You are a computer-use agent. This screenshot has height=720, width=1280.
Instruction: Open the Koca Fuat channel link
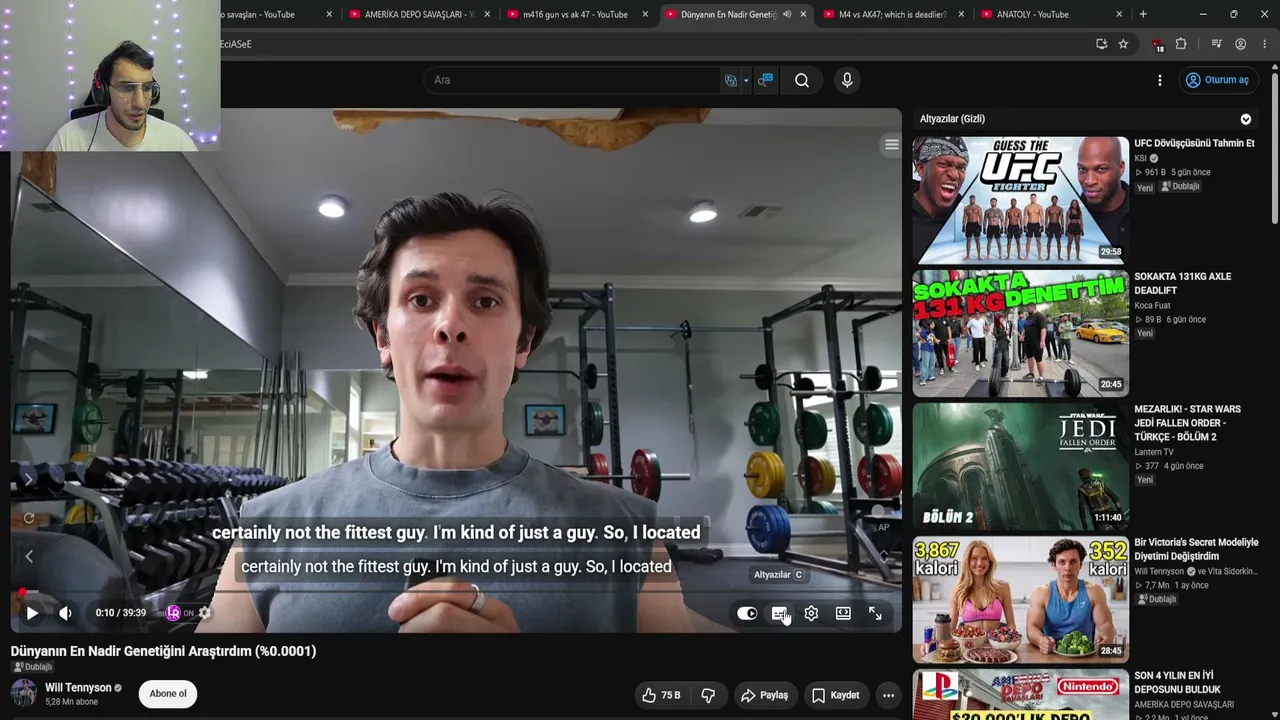[1152, 306]
